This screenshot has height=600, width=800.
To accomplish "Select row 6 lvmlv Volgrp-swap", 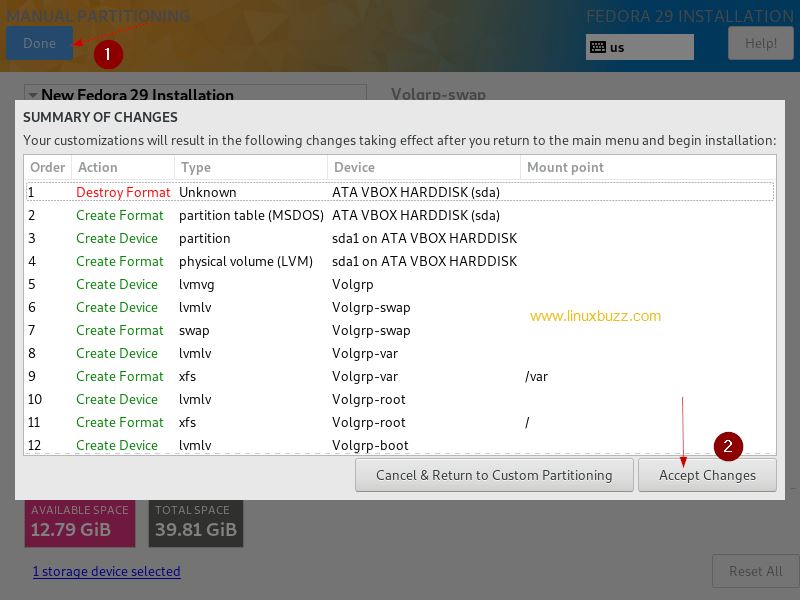I will 400,307.
